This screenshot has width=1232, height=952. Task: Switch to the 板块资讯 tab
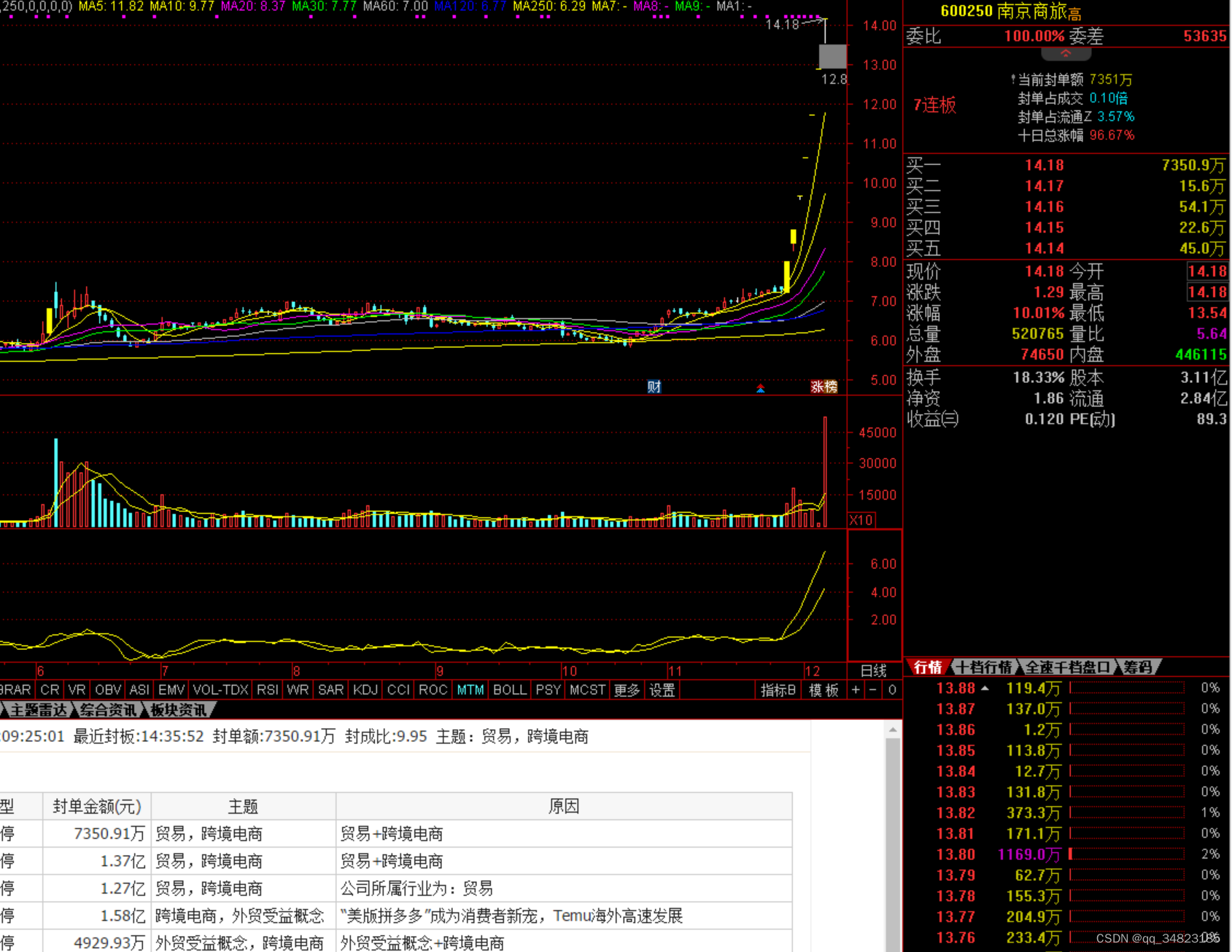click(179, 709)
